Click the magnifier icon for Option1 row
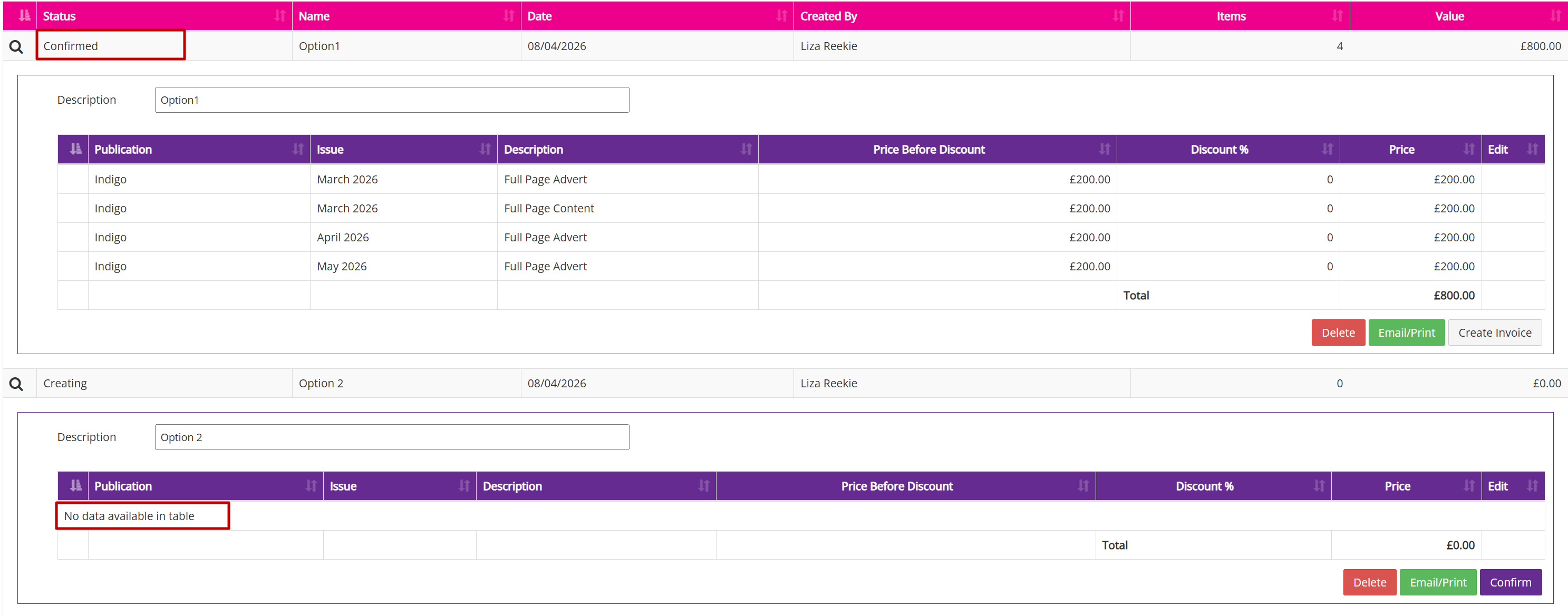 click(16, 47)
